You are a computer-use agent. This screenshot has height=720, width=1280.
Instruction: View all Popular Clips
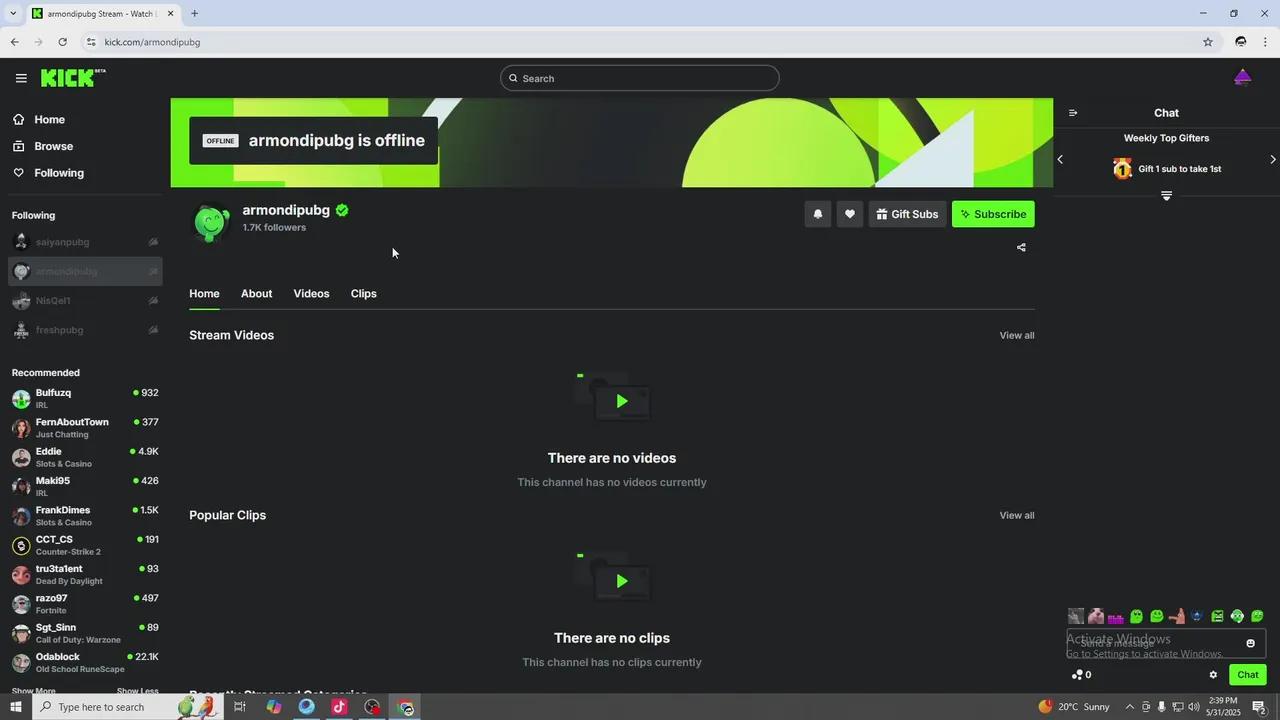(x=1017, y=516)
